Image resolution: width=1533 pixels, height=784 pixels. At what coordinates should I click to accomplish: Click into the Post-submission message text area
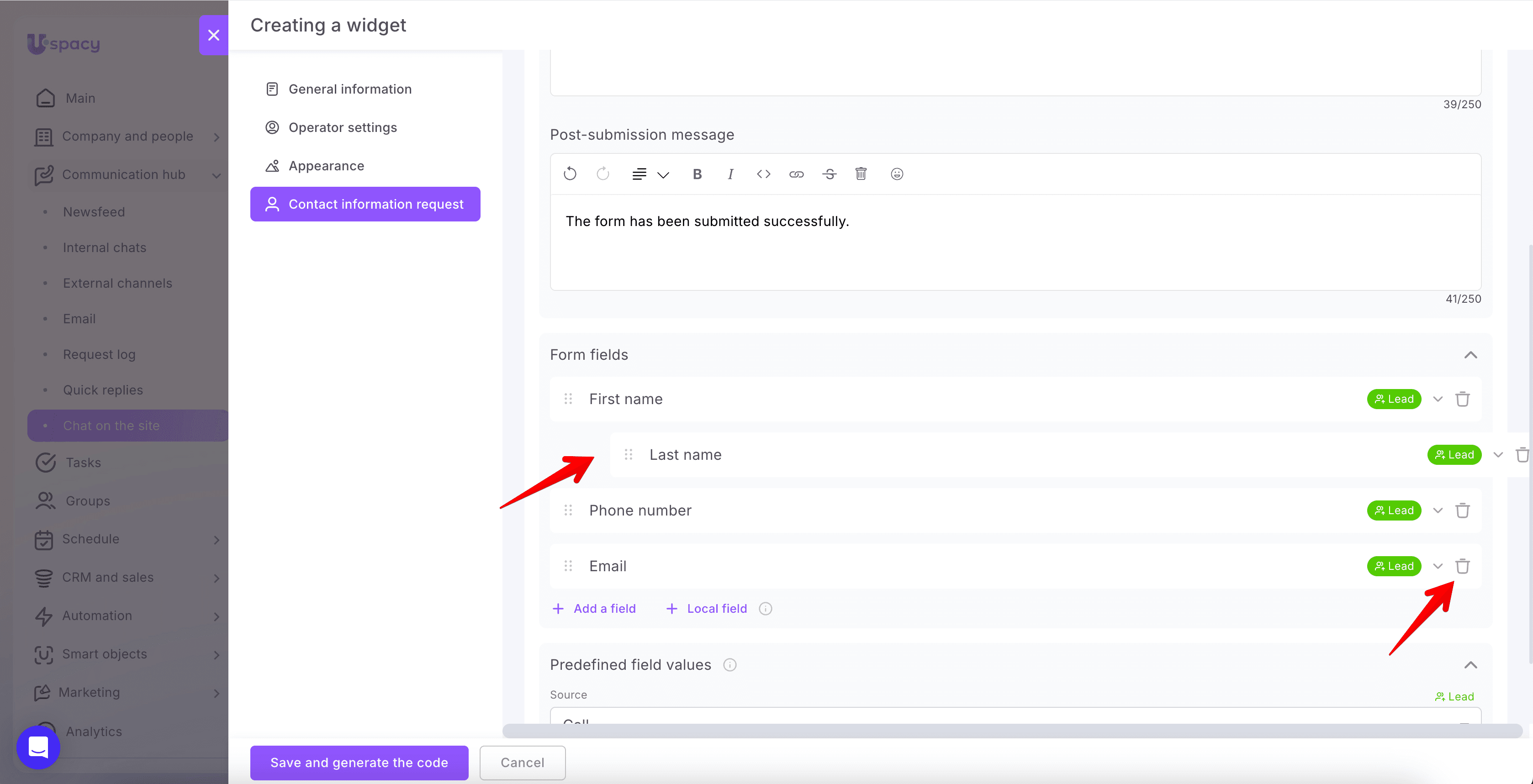click(x=1015, y=242)
